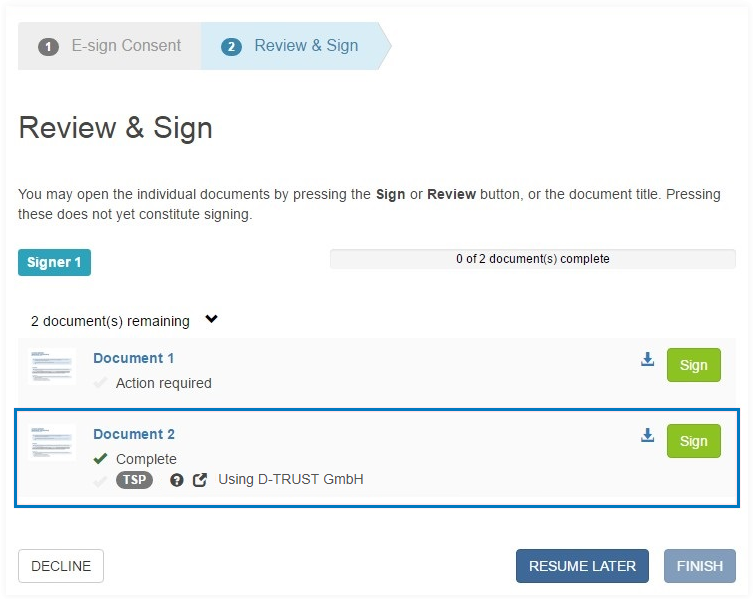Collapse the documents remaining chevron
Image resolution: width=754 pixels, height=601 pixels.
(211, 320)
